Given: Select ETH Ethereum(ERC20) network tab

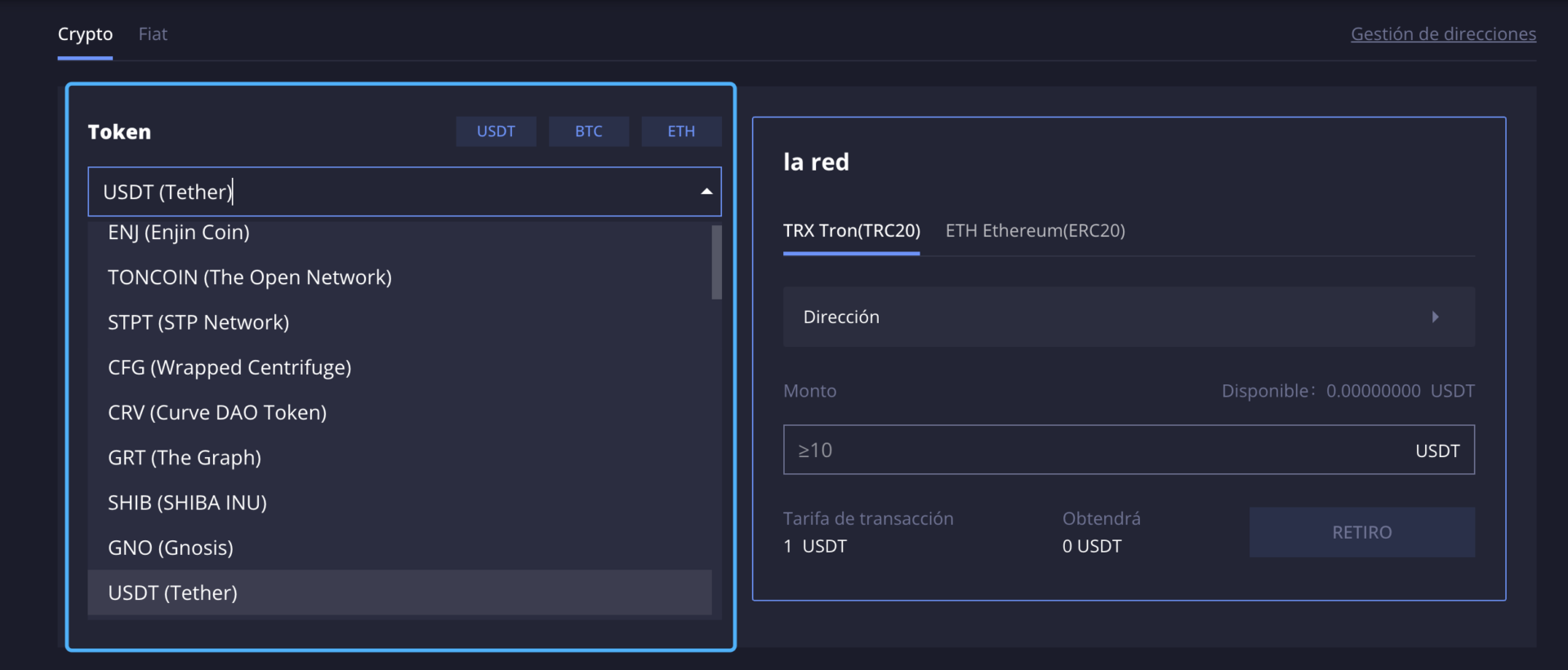Looking at the screenshot, I should (1035, 231).
